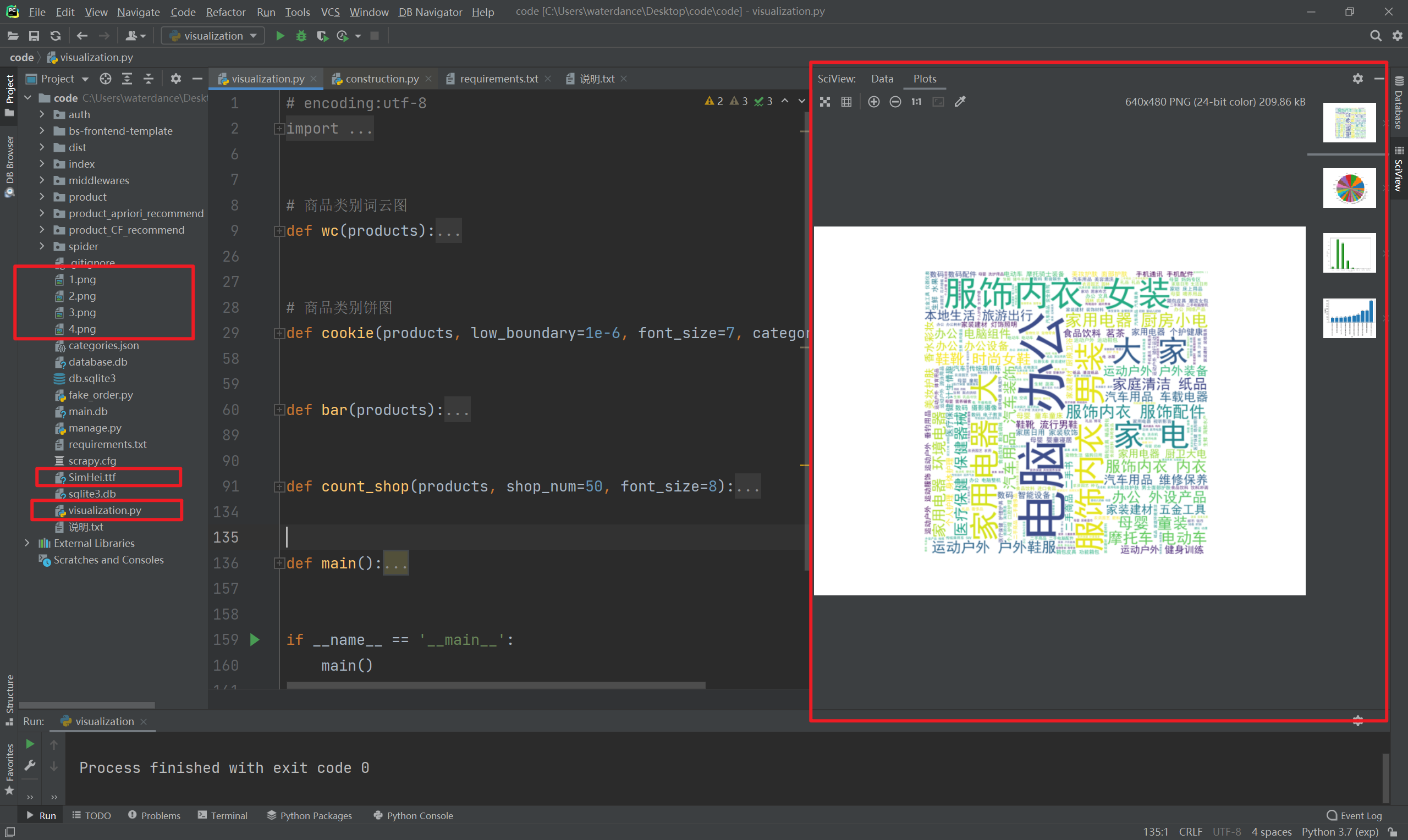Unfold the main() function at line 136
Image resolution: width=1408 pixels, height=840 pixels.
pos(278,563)
